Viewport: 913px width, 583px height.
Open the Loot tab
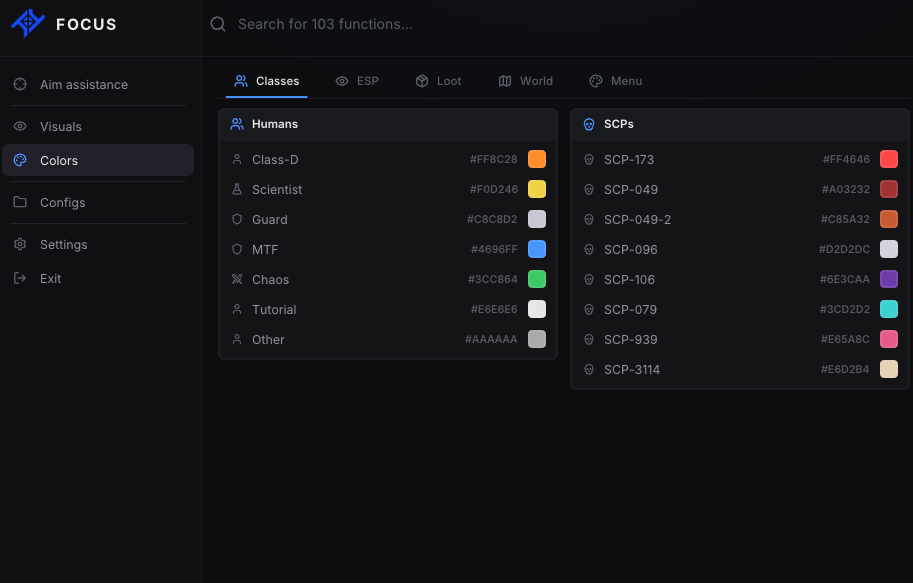[438, 81]
